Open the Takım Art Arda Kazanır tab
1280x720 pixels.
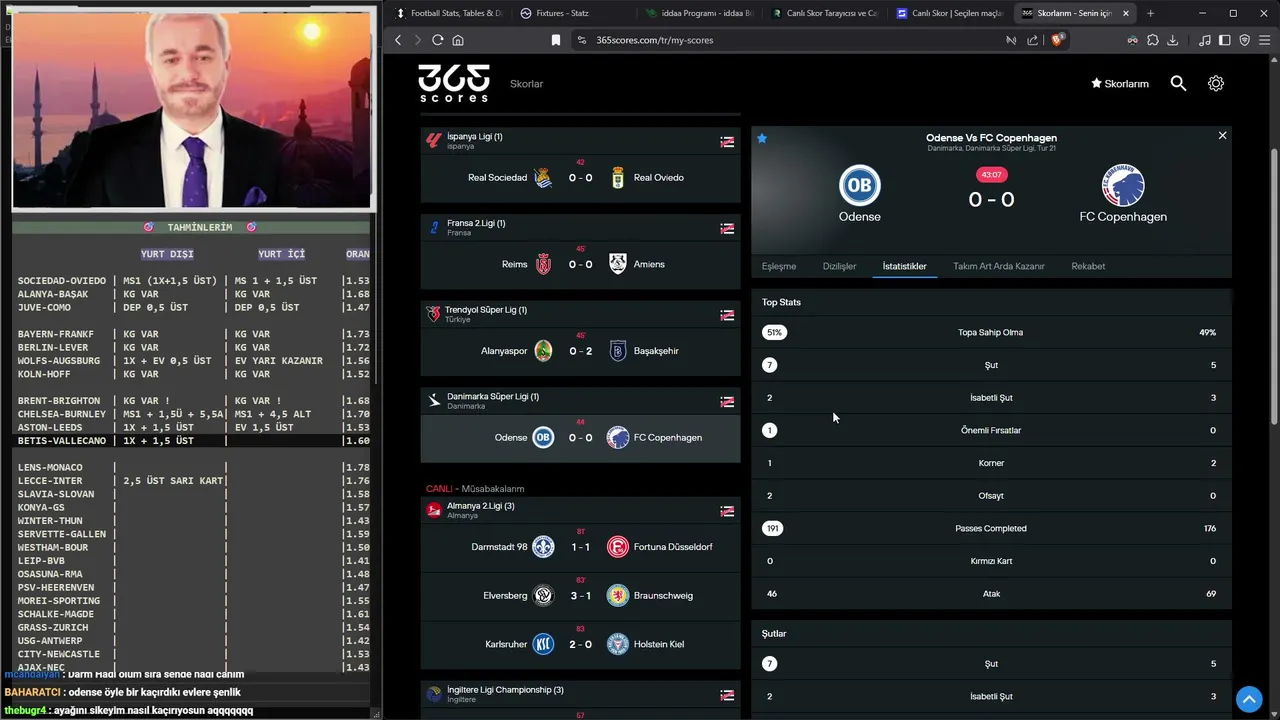(998, 266)
